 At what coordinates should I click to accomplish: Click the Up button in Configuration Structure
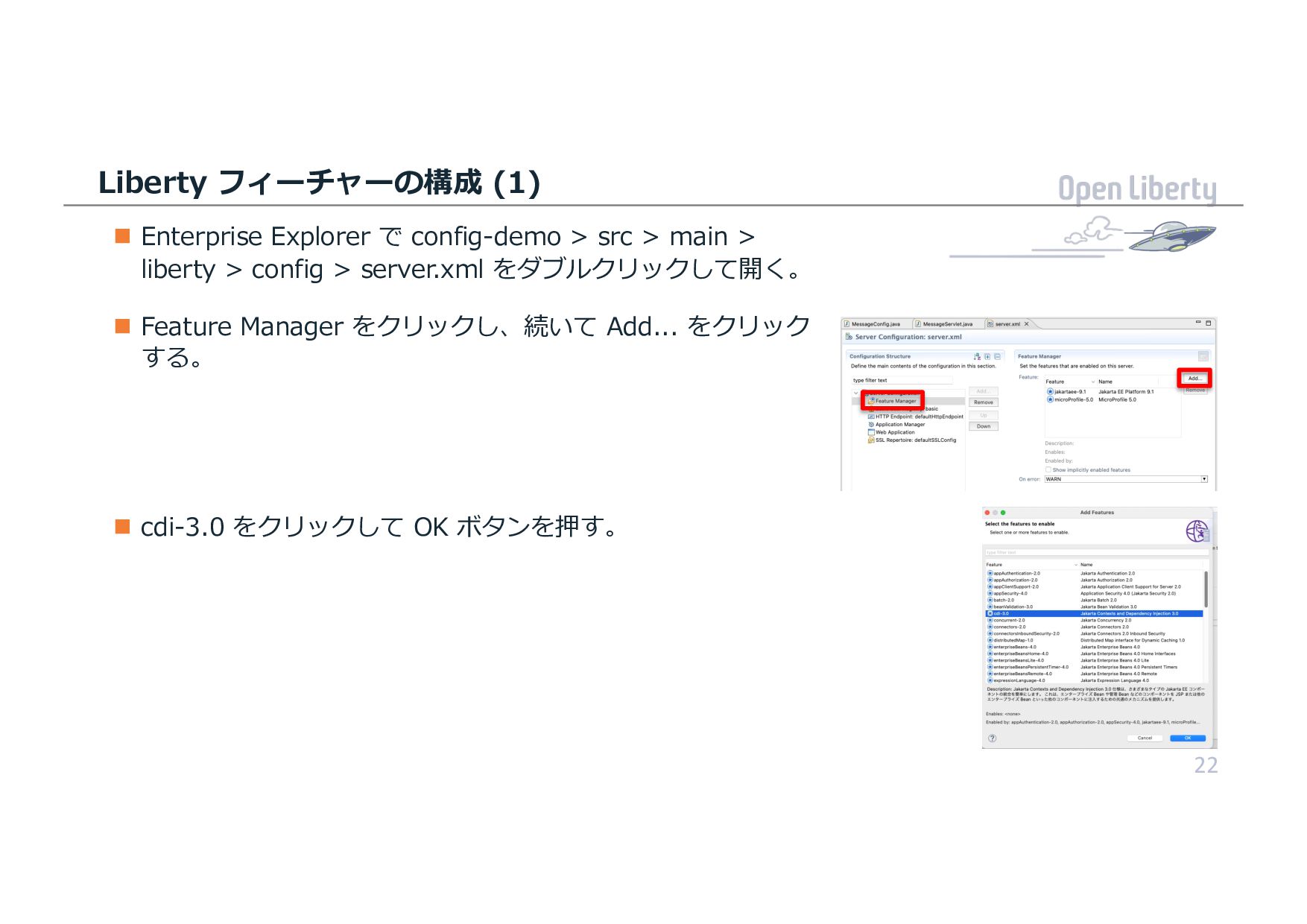click(x=984, y=415)
